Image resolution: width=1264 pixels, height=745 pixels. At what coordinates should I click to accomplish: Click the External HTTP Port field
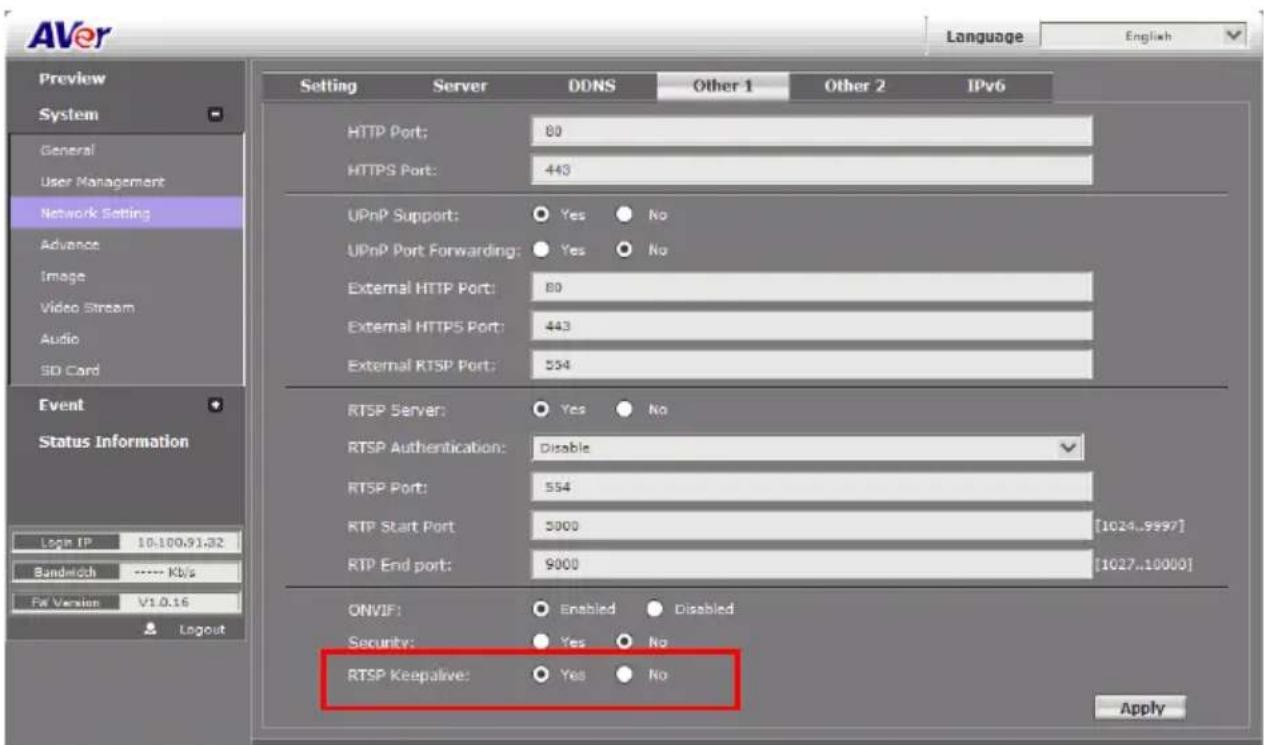click(812, 287)
